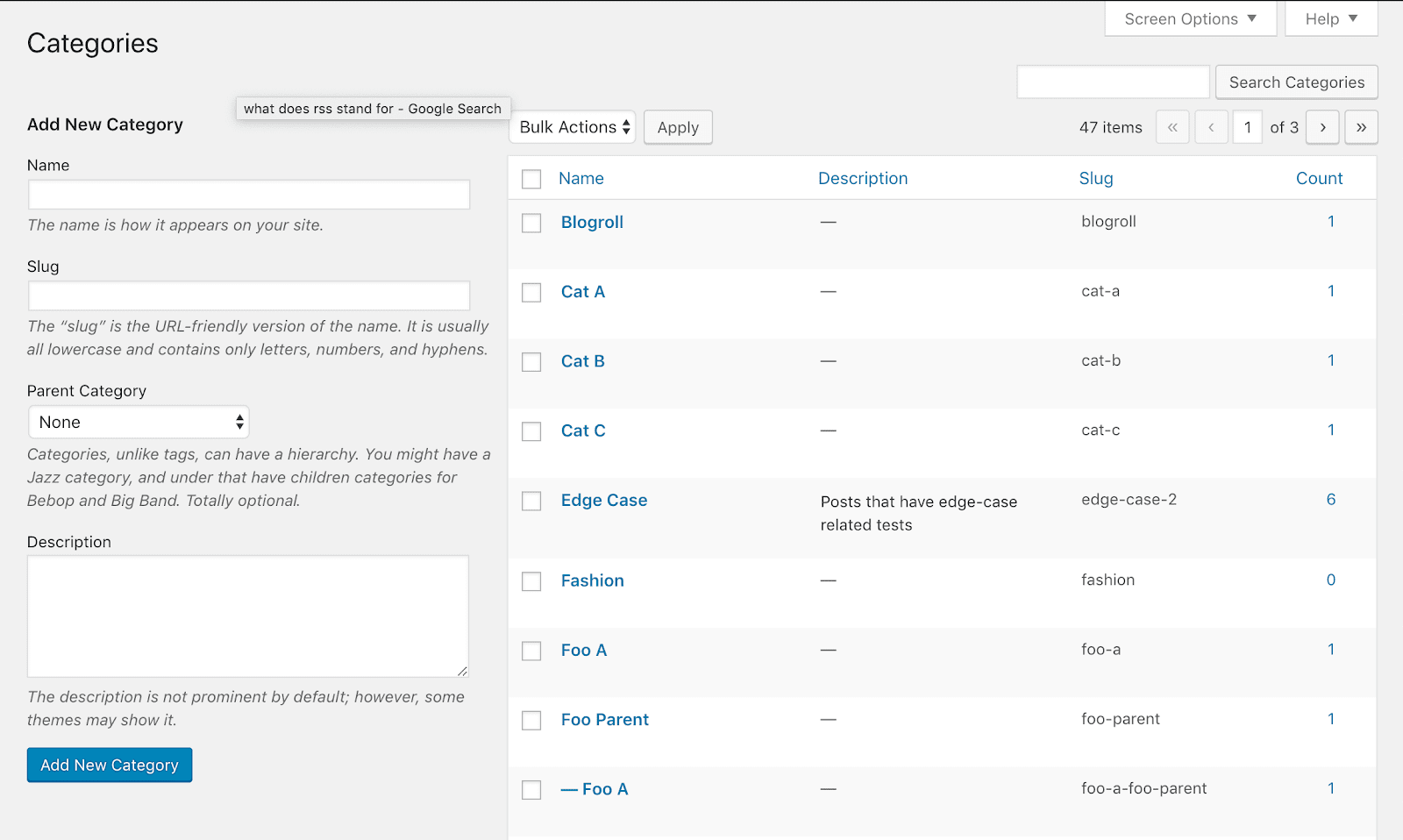This screenshot has height=840, width=1403.
Task: Sort categories by Name column
Action: coord(581,178)
